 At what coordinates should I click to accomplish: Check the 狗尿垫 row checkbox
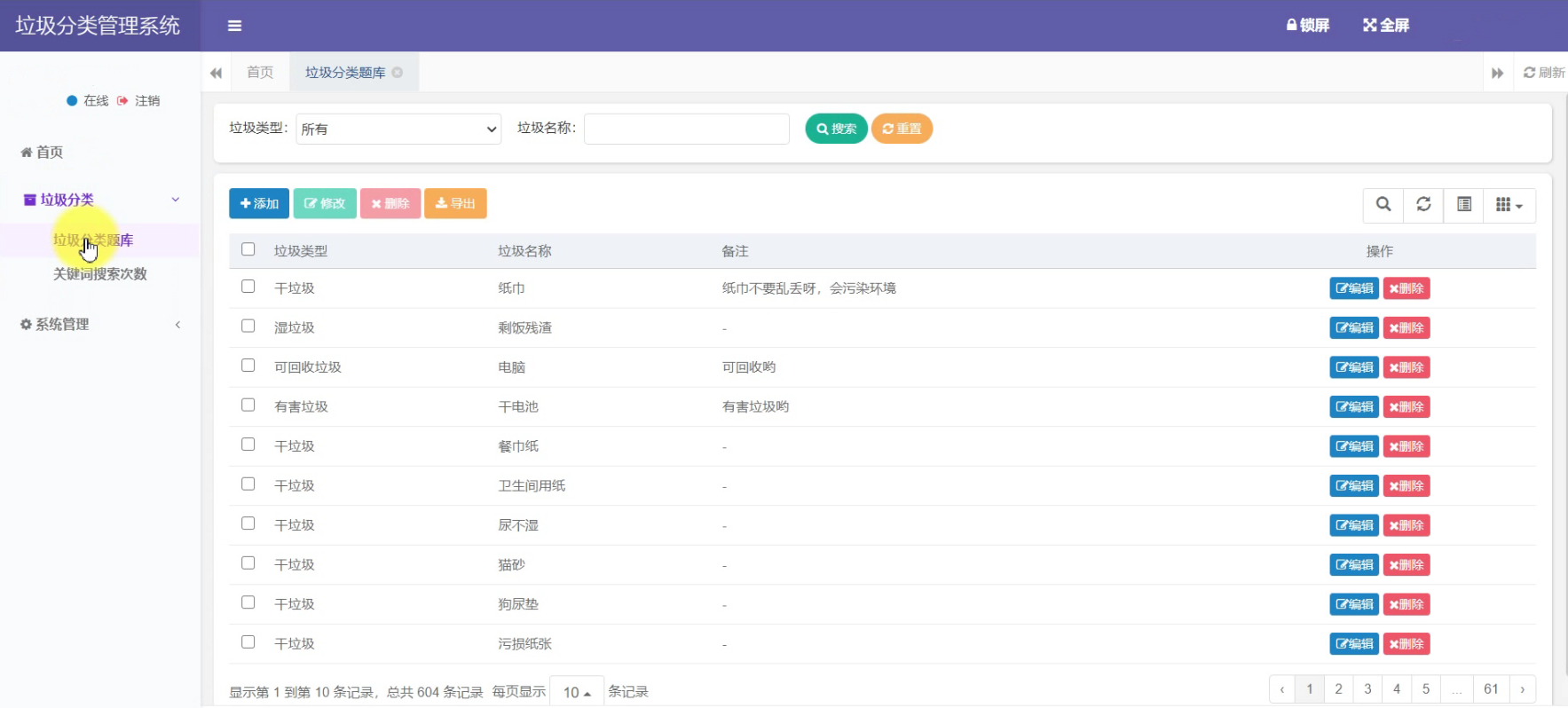pos(248,602)
